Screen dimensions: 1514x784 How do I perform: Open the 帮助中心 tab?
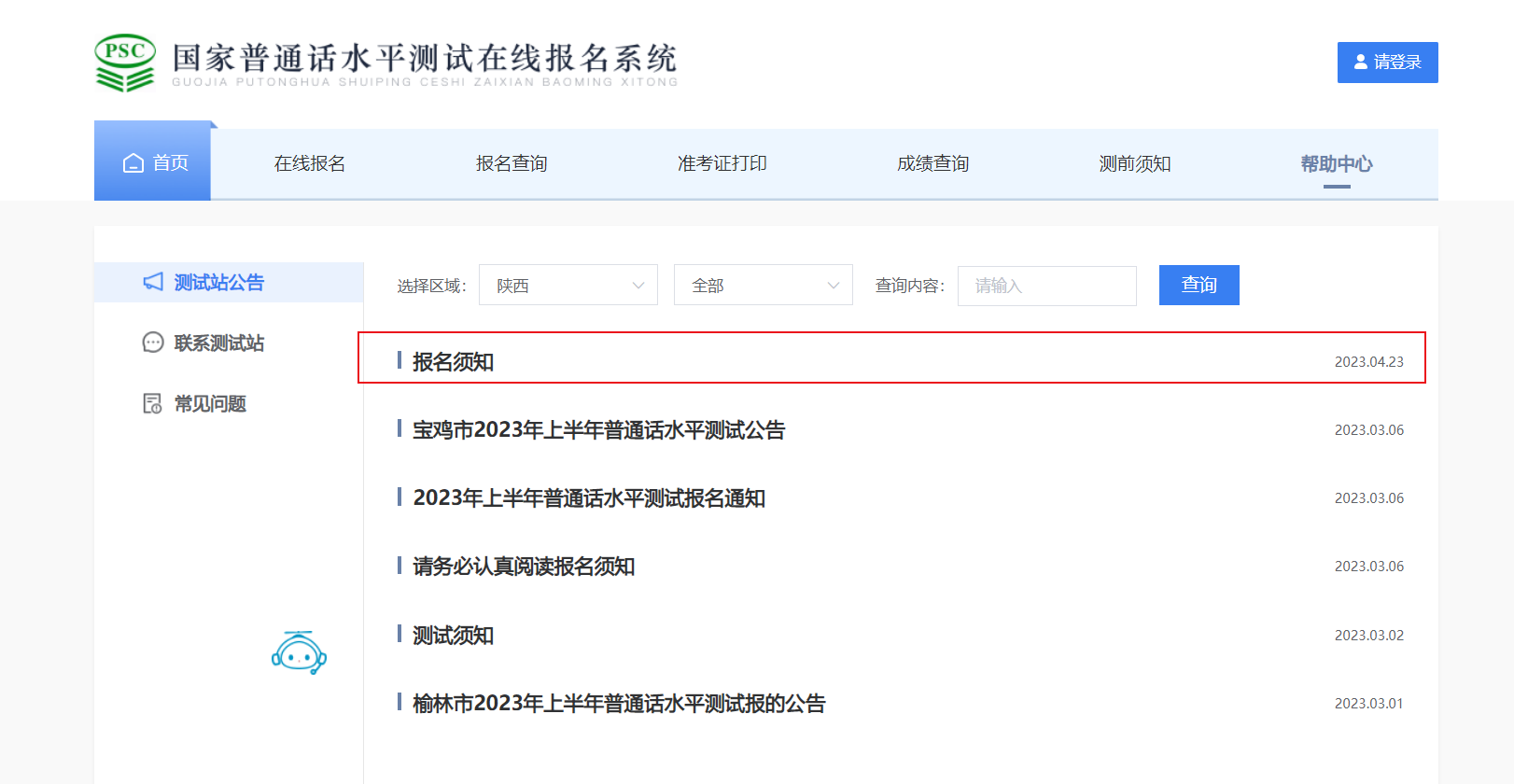pos(1337,163)
